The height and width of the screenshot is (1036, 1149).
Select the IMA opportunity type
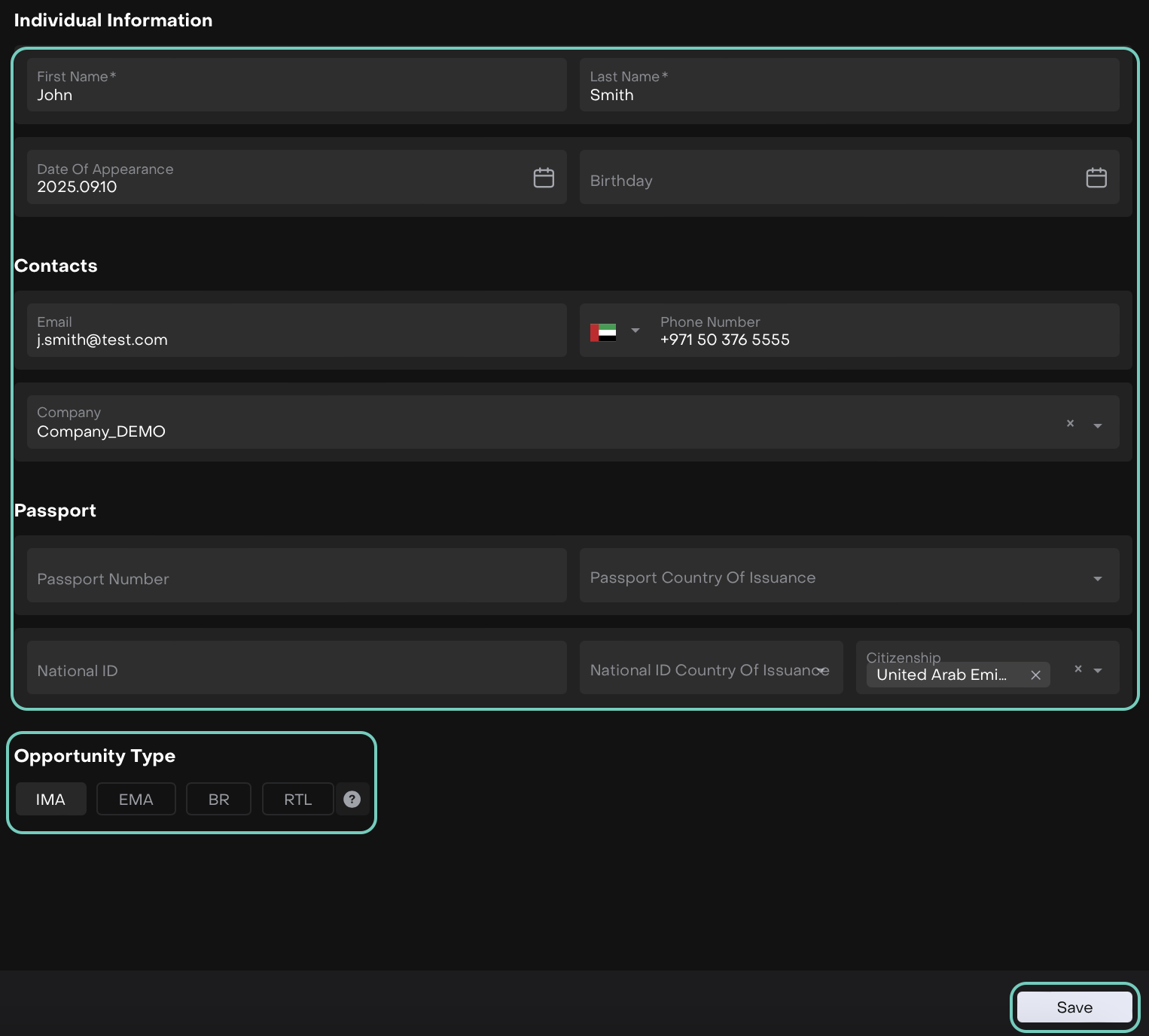coord(50,799)
